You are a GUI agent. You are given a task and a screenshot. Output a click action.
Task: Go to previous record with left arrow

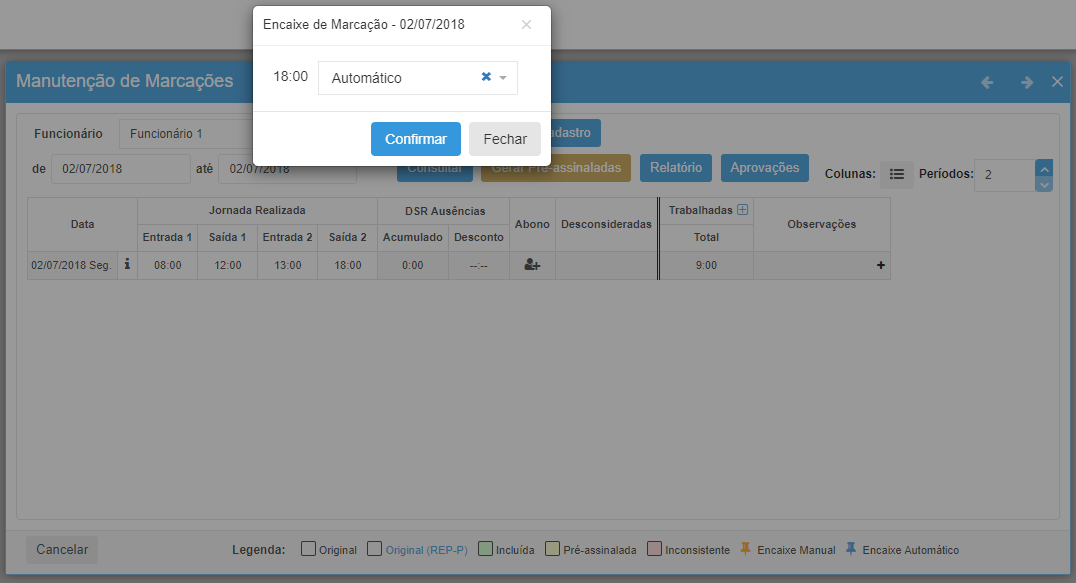click(987, 83)
